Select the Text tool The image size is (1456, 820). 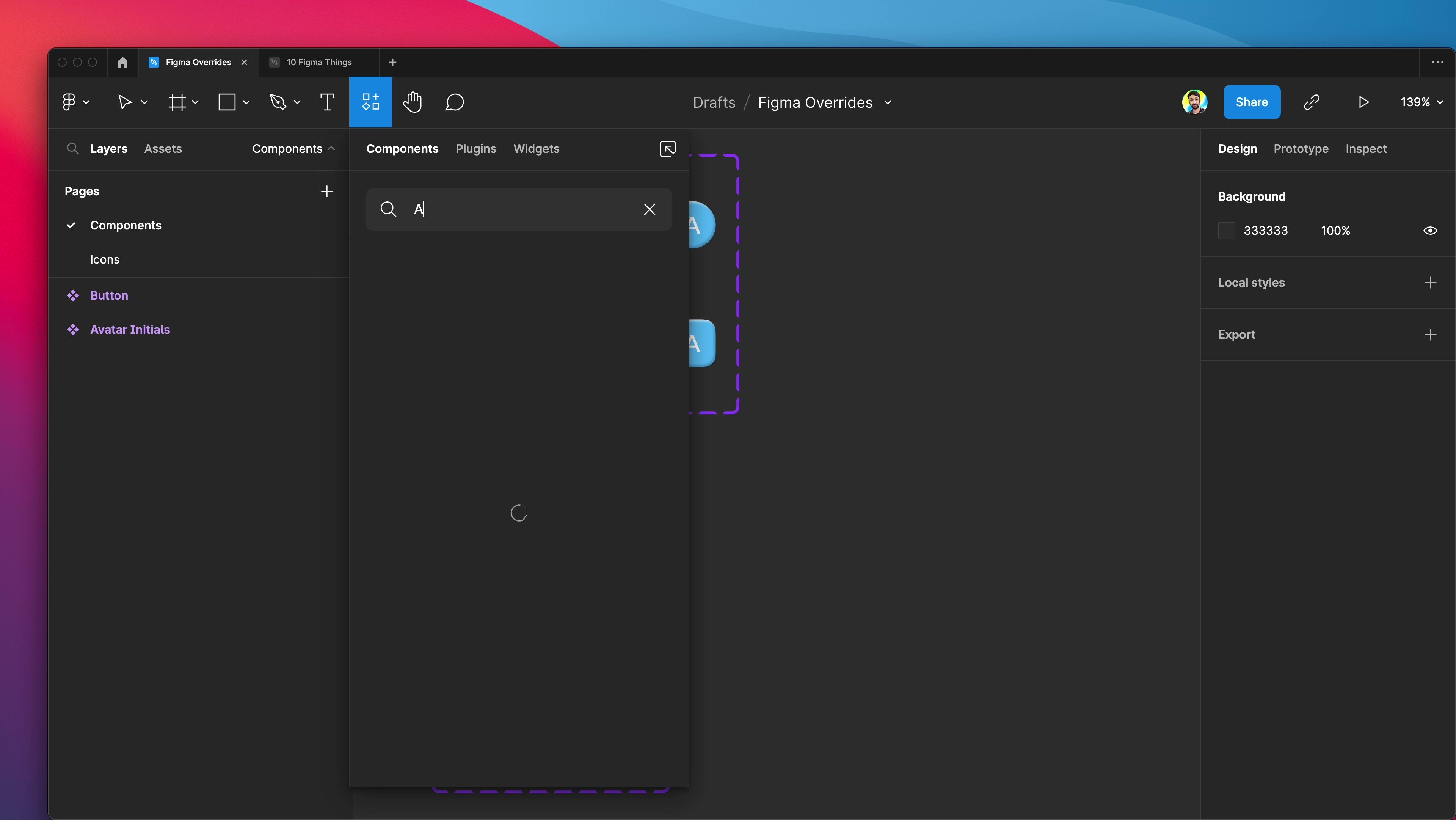click(x=327, y=102)
